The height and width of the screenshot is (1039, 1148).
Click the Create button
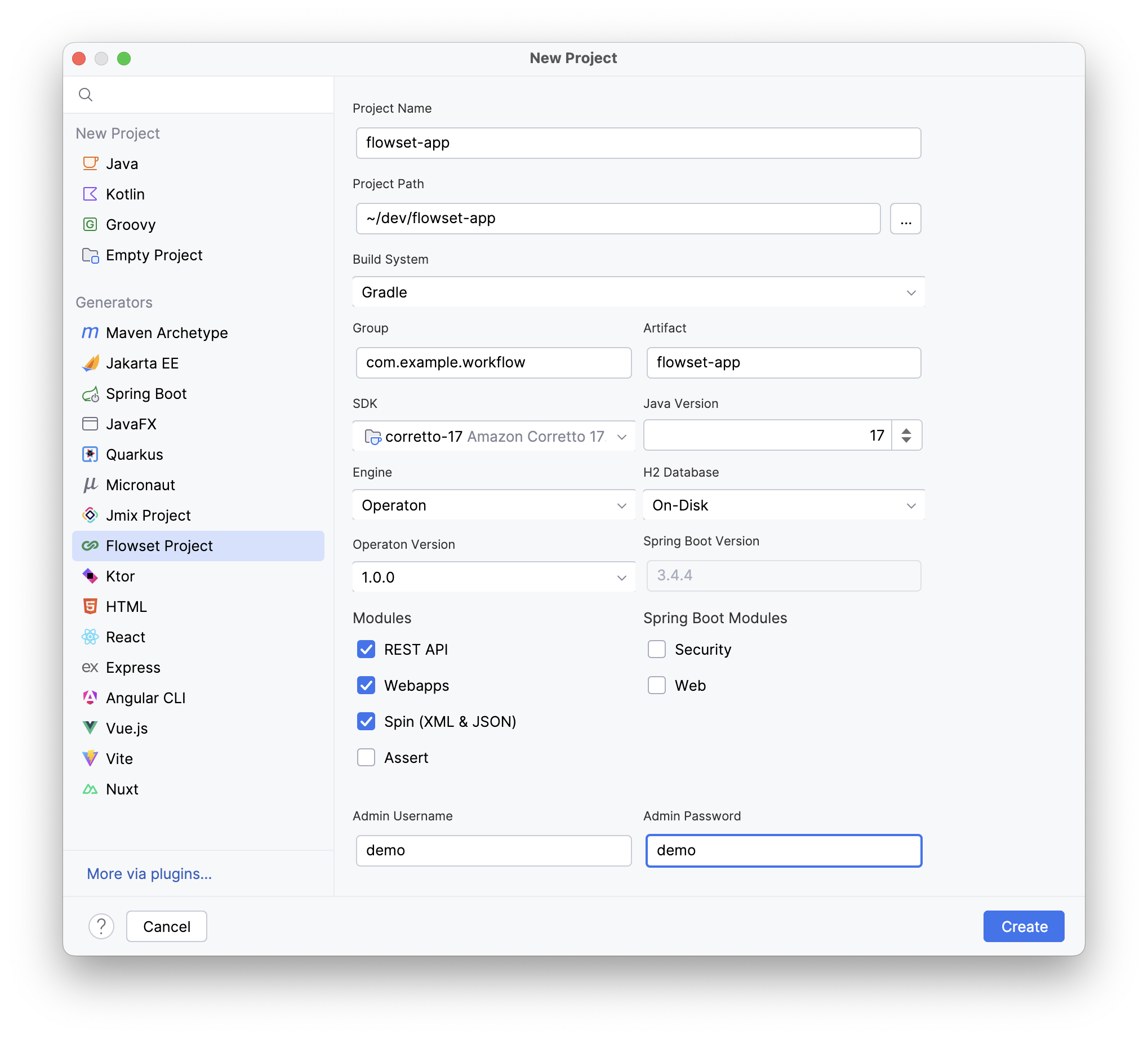point(1024,926)
